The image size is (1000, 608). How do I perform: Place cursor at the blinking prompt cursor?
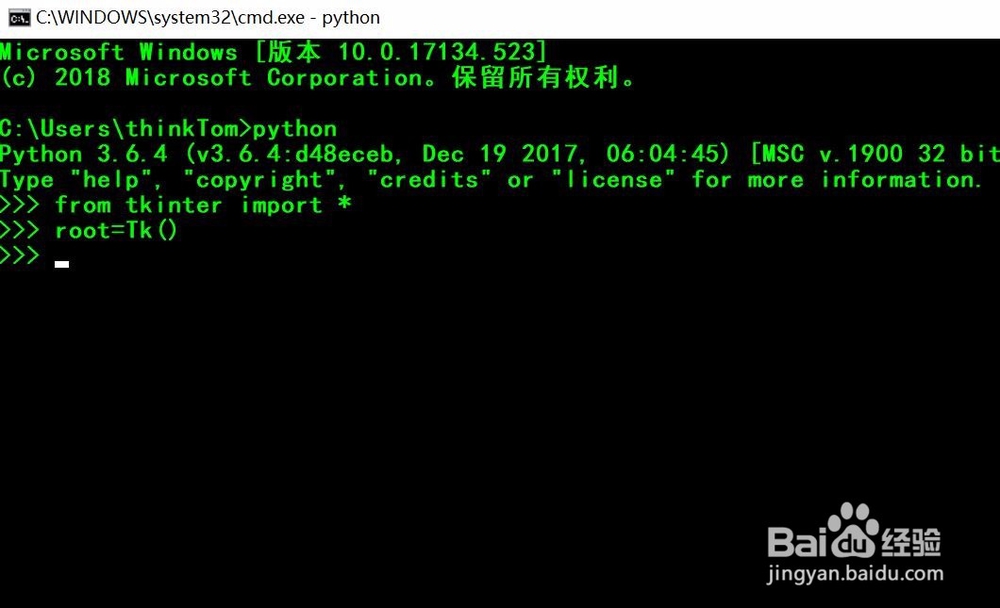[62, 263]
